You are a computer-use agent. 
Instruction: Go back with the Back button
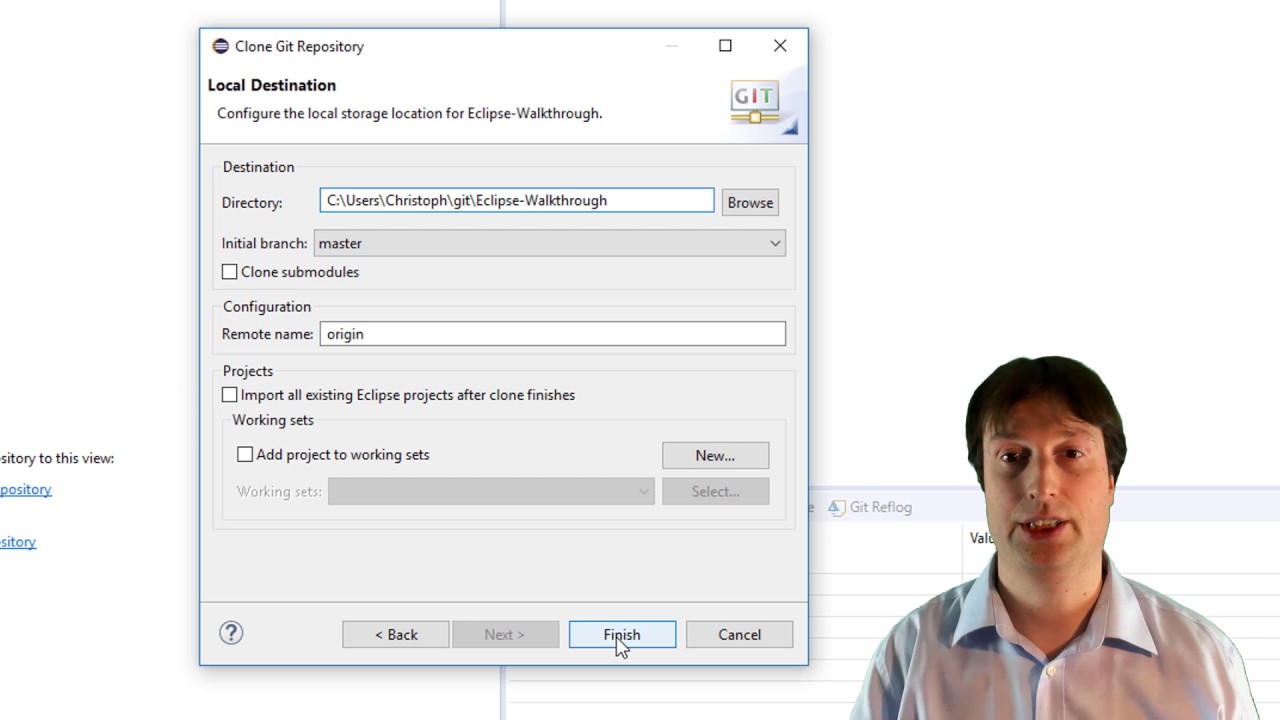click(x=396, y=635)
